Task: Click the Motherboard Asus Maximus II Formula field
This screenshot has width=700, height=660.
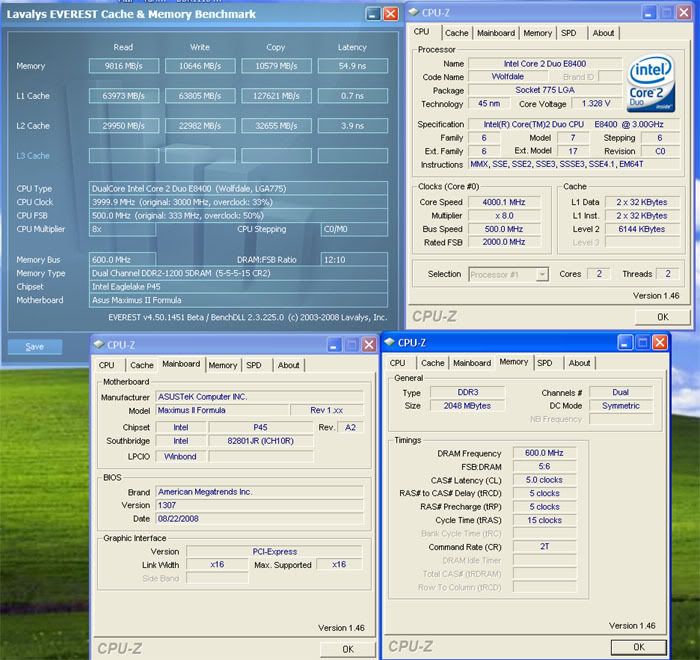Action: 238,300
